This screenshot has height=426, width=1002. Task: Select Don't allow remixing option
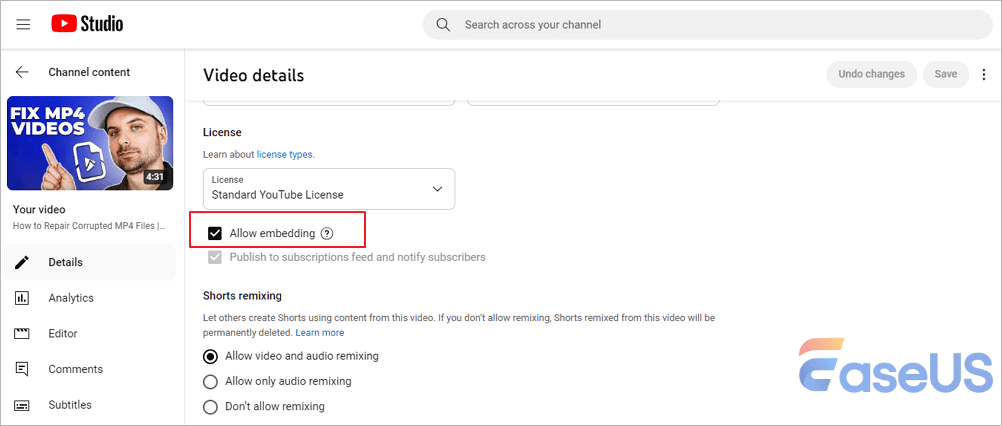[210, 407]
